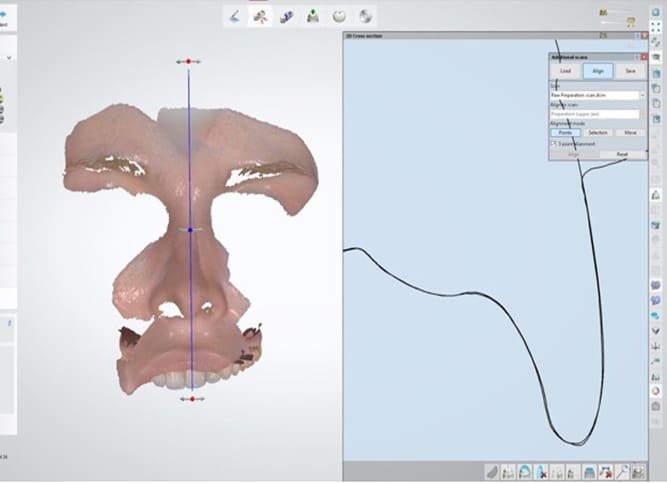Click the grey sphere icon in top toolbar

click(340, 16)
